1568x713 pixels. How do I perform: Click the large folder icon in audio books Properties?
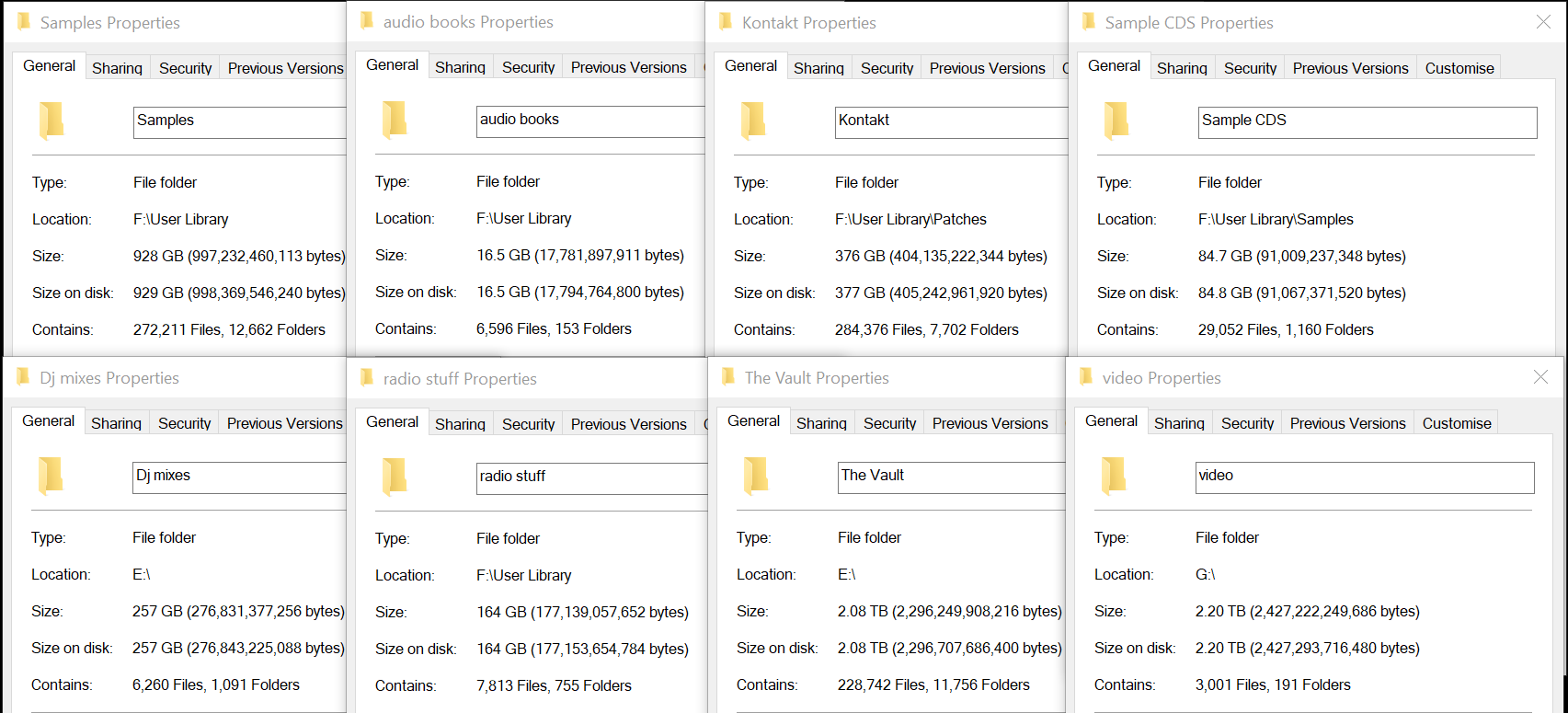click(x=395, y=120)
